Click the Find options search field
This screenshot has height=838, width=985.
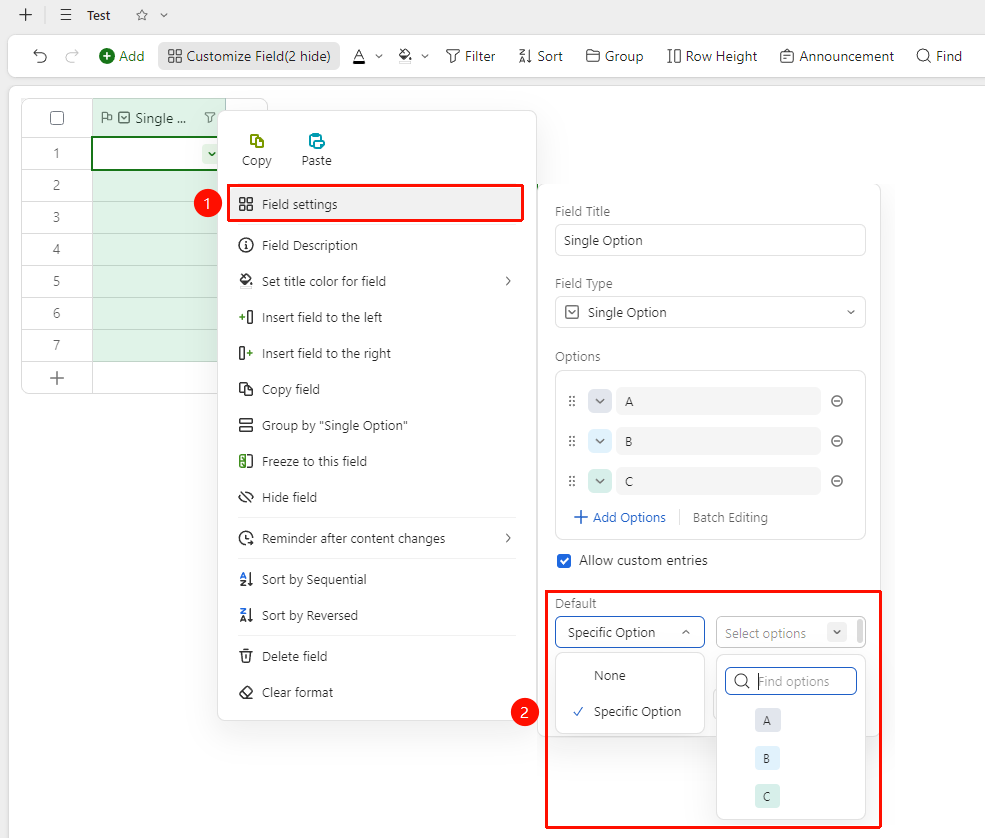tap(791, 682)
